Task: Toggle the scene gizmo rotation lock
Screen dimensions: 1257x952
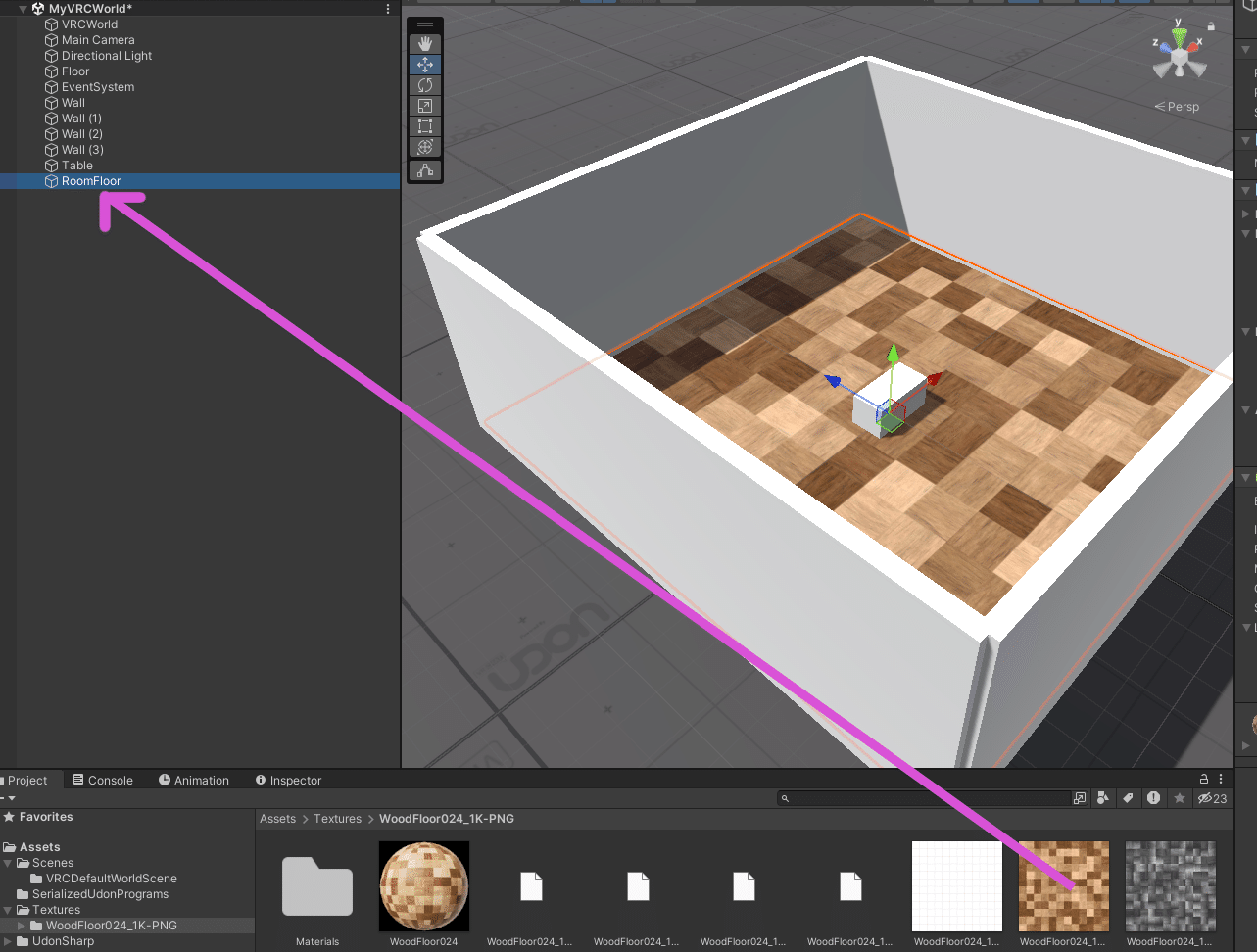Action: coord(1211,26)
